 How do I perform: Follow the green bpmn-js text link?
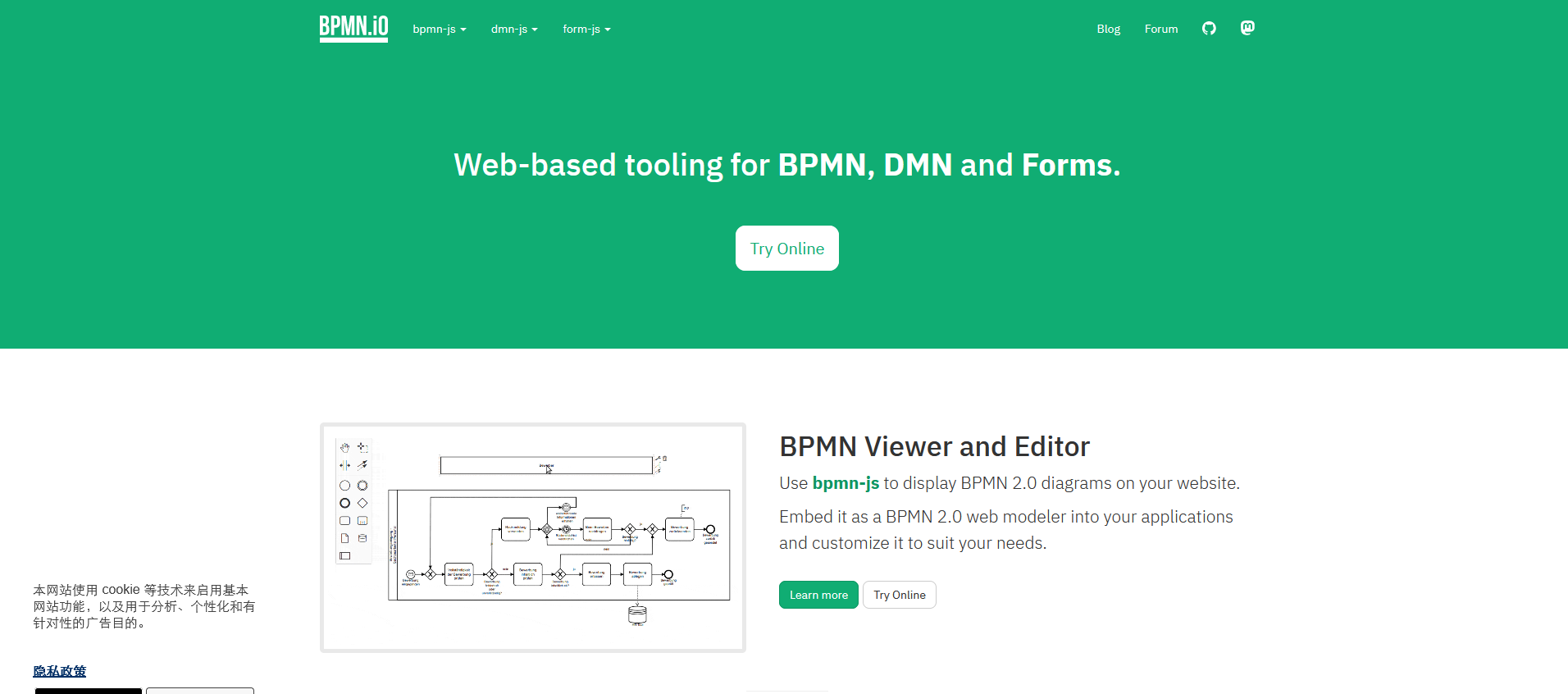846,483
